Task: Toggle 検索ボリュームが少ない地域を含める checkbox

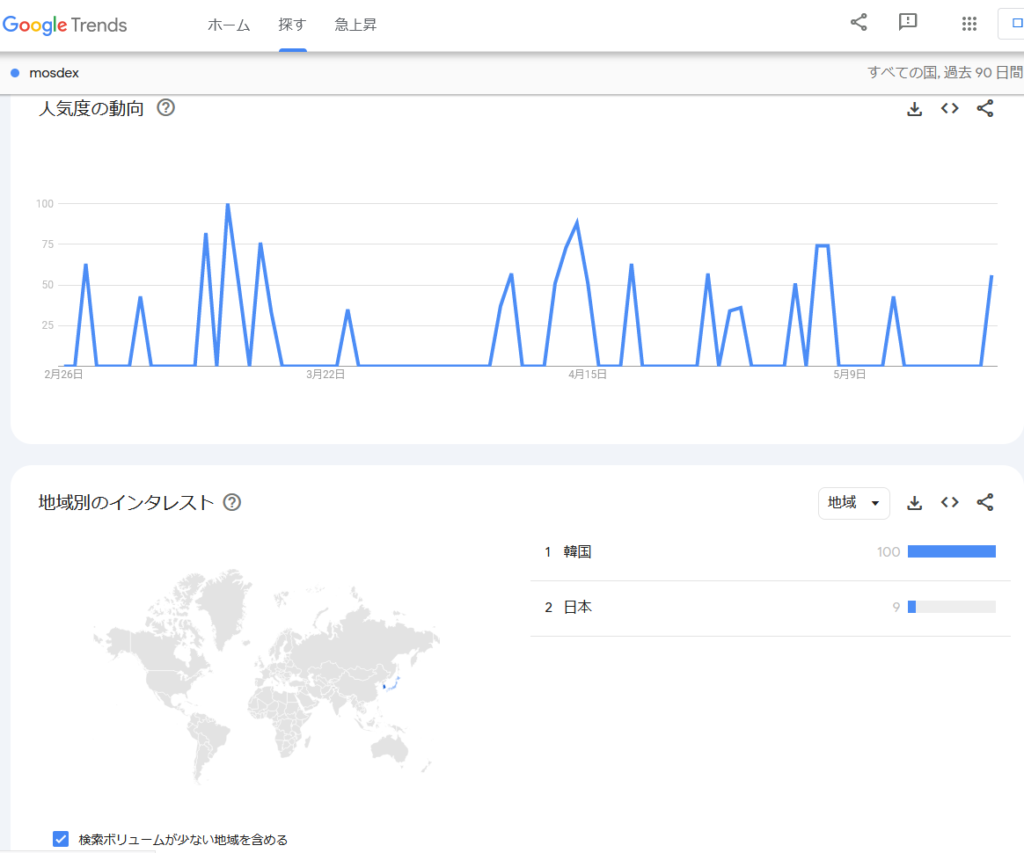Action: [61, 839]
